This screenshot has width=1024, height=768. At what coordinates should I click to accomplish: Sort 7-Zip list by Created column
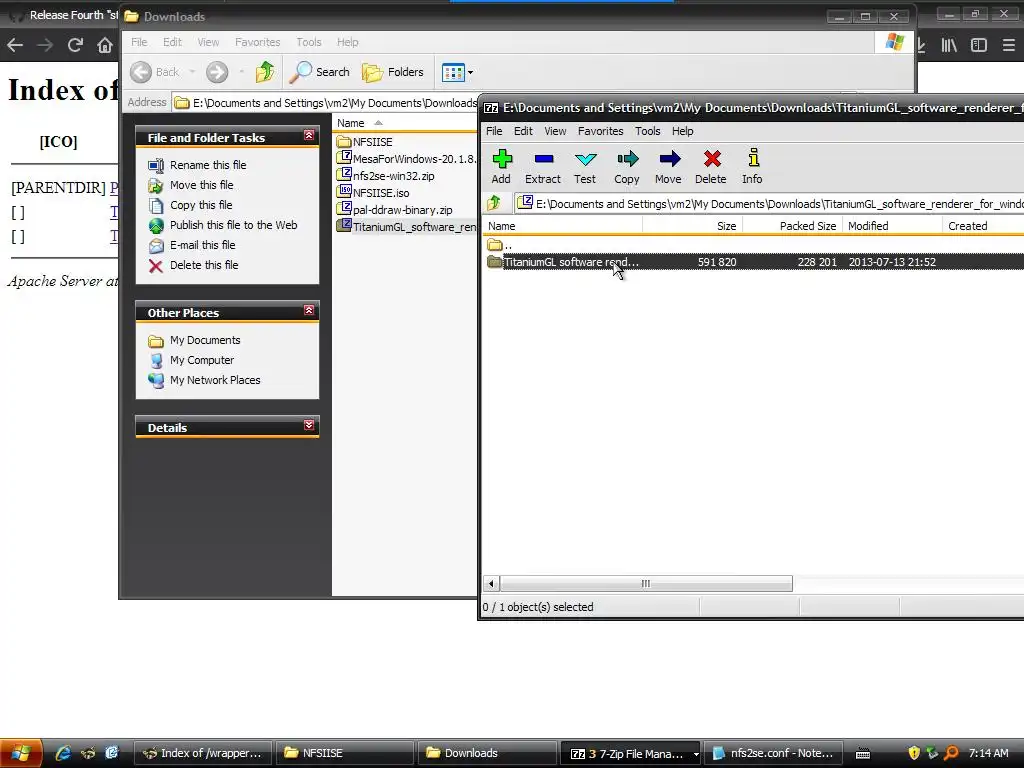[x=983, y=226]
